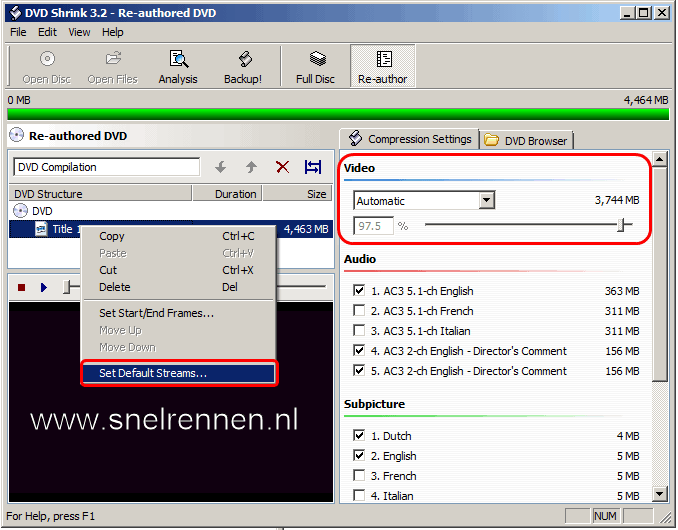
Task: Switch to Compression Settings tab
Action: click(x=410, y=139)
